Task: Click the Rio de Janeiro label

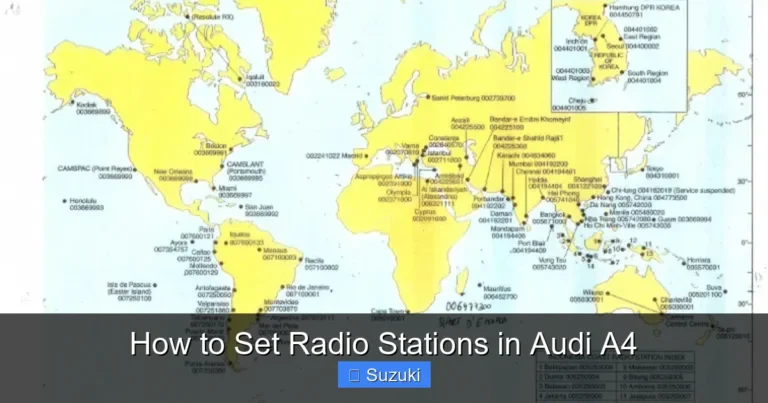Action: (308, 290)
